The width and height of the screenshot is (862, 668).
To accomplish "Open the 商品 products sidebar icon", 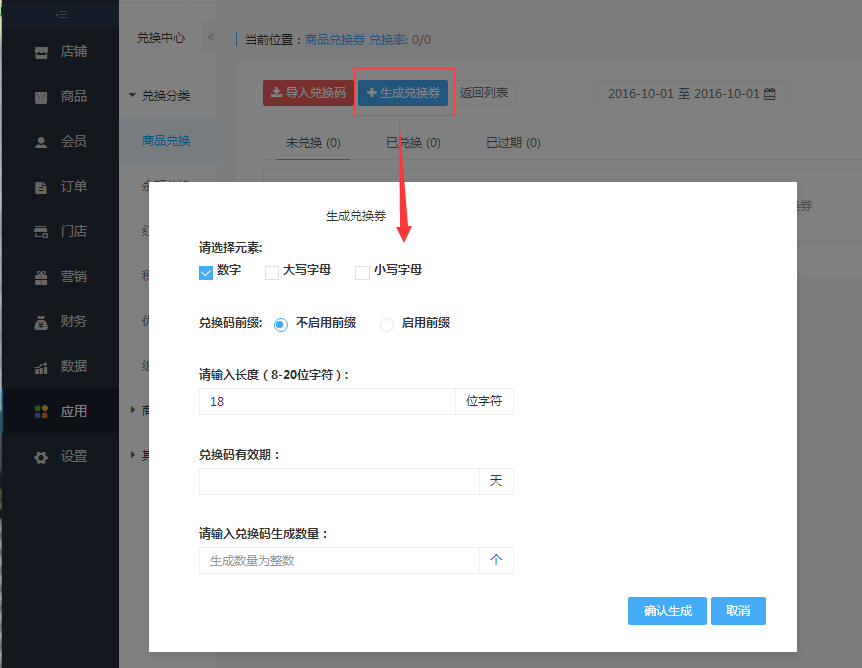I will click(x=41, y=97).
